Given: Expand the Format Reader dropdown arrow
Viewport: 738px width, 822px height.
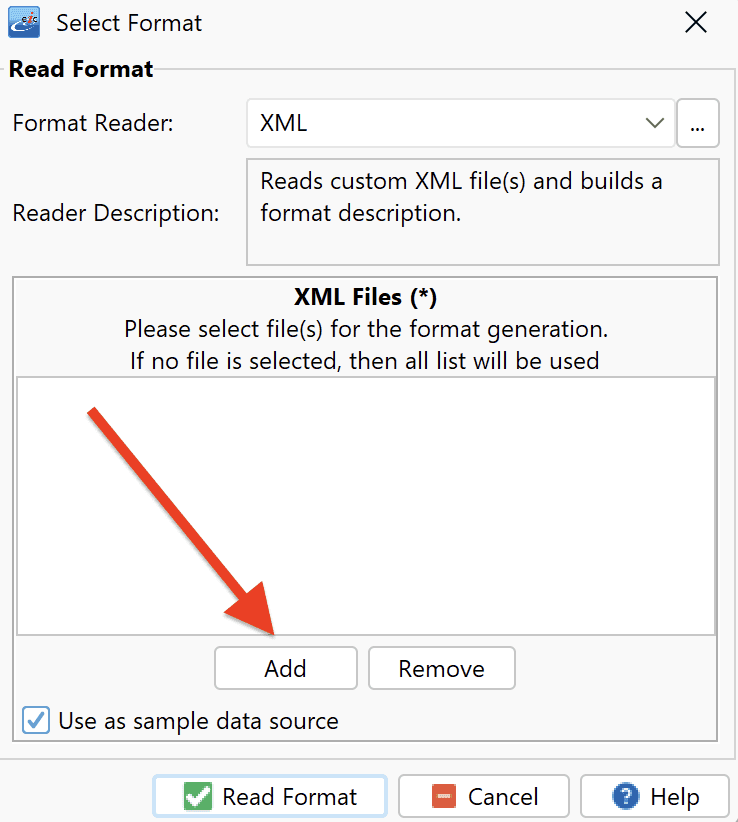Looking at the screenshot, I should pos(655,123).
